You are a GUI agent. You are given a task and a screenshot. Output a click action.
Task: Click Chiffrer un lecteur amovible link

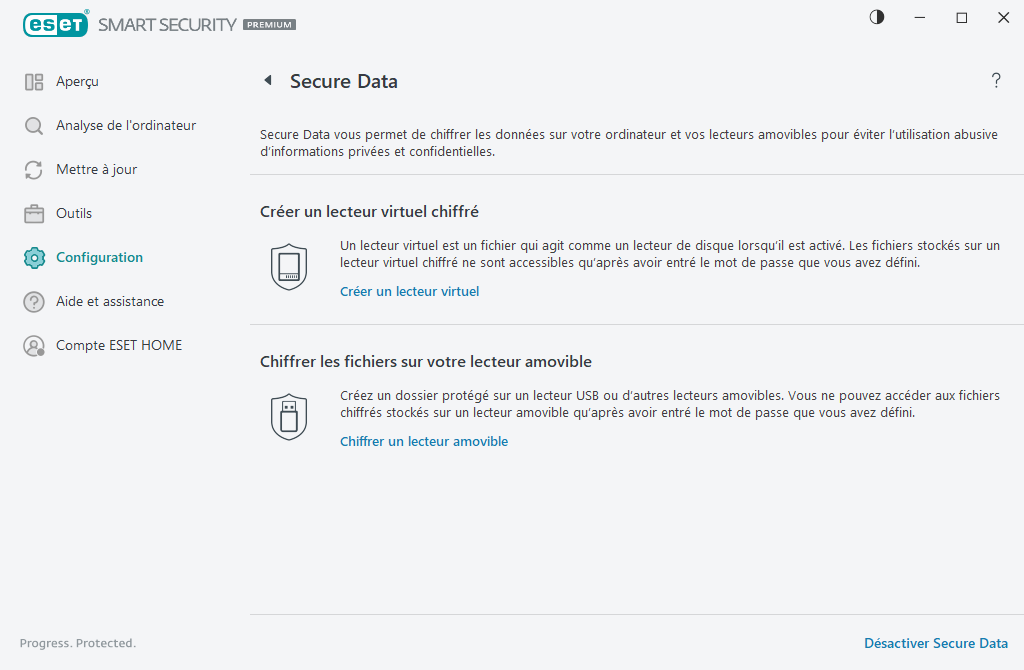click(x=424, y=440)
